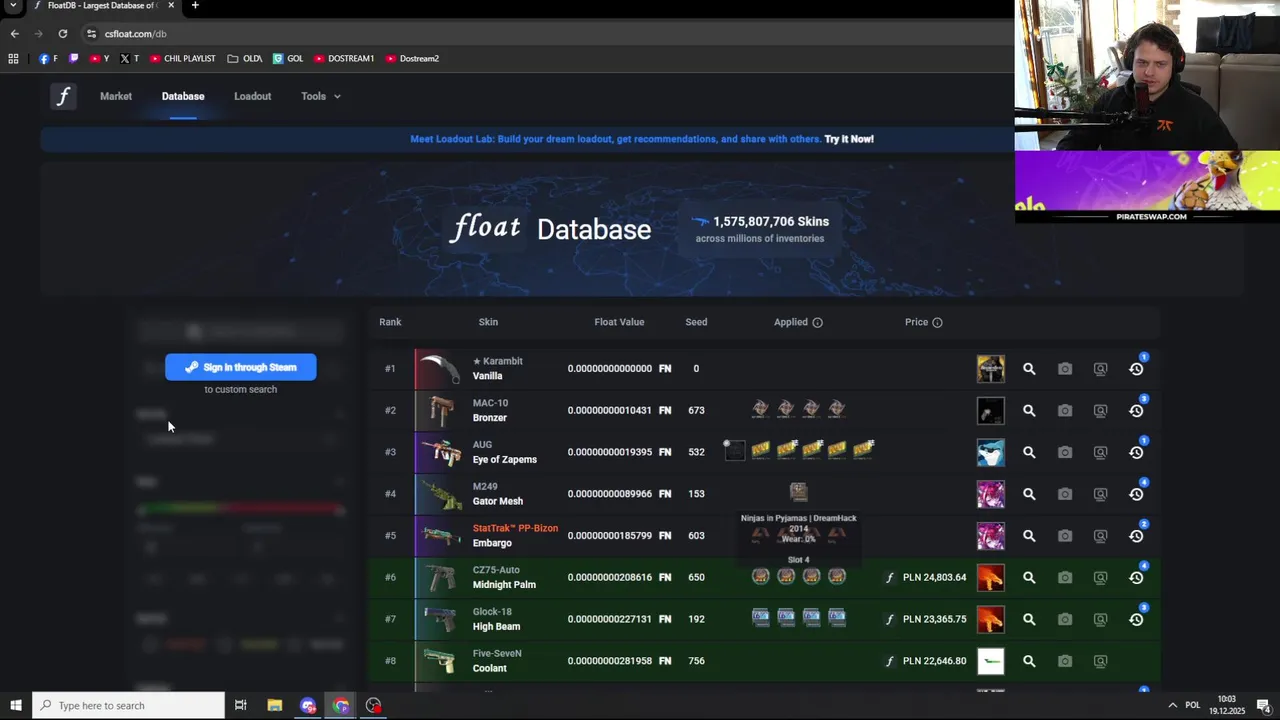1280x720 pixels.
Task: Click magnifier icon in MAC-10 Bronzer row
Action: click(1029, 411)
